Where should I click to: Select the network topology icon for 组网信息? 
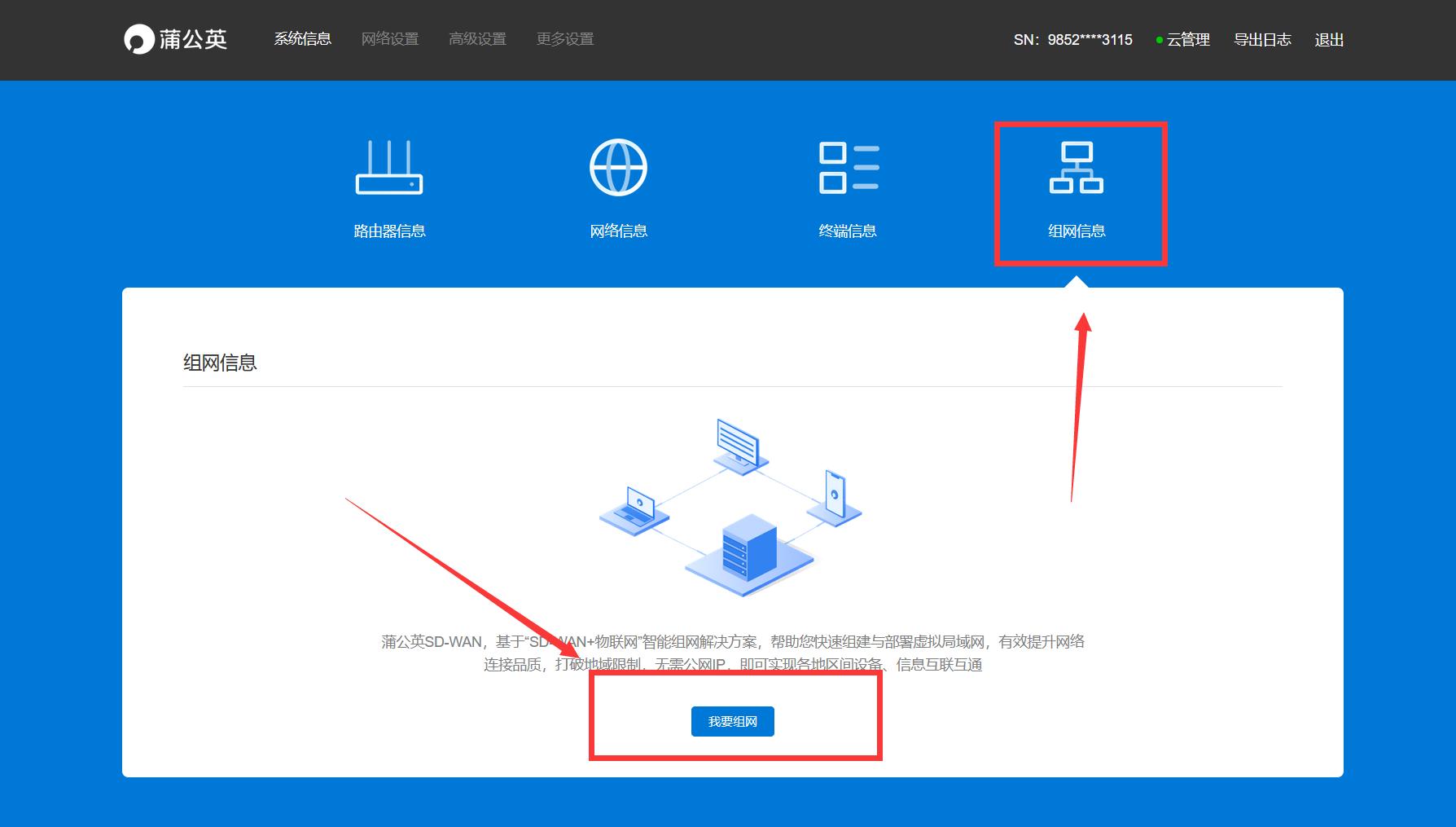pos(1076,168)
